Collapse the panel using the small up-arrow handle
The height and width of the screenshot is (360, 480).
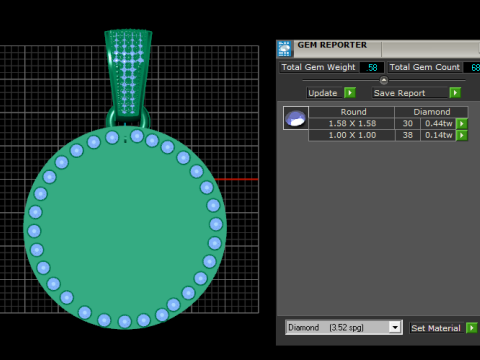click(x=384, y=80)
